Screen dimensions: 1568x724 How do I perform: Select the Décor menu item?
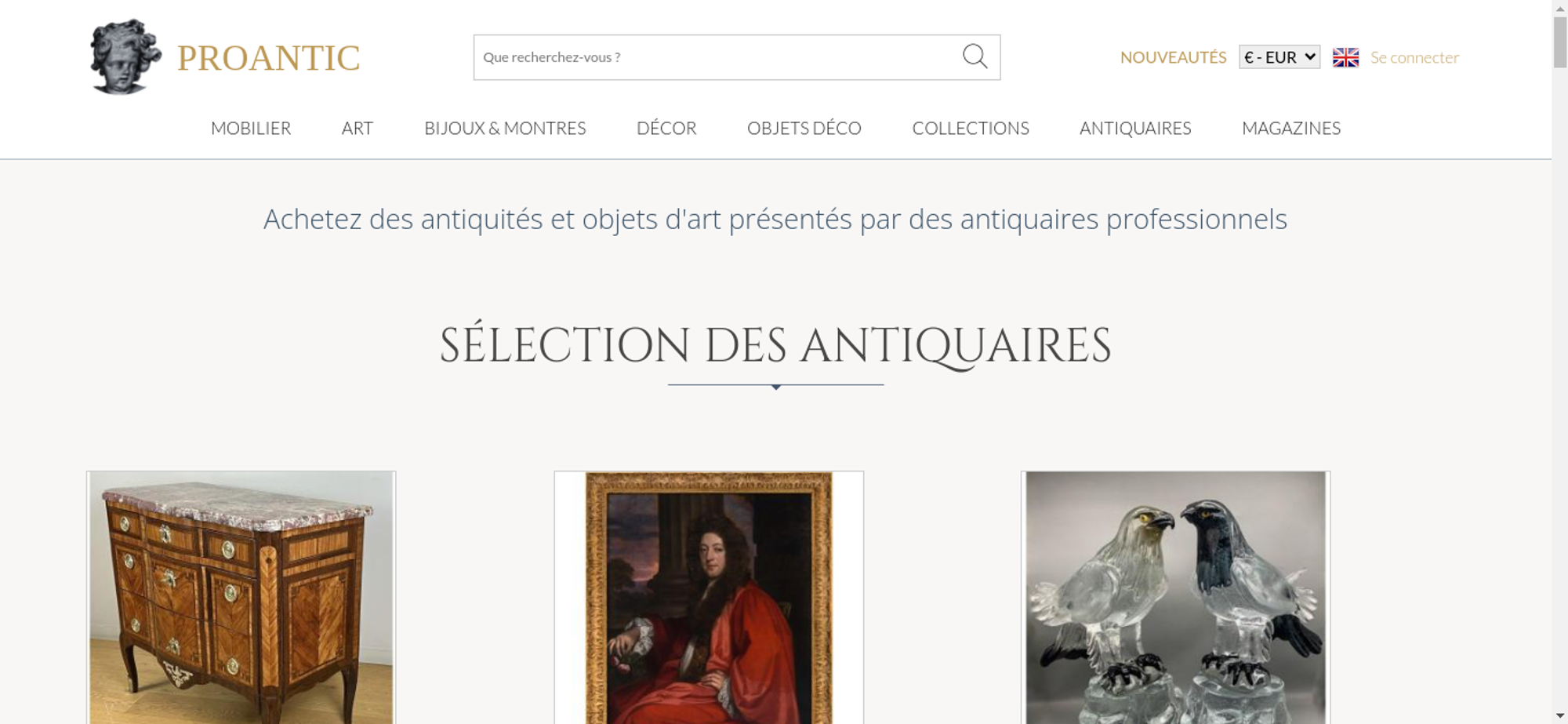[x=666, y=128]
